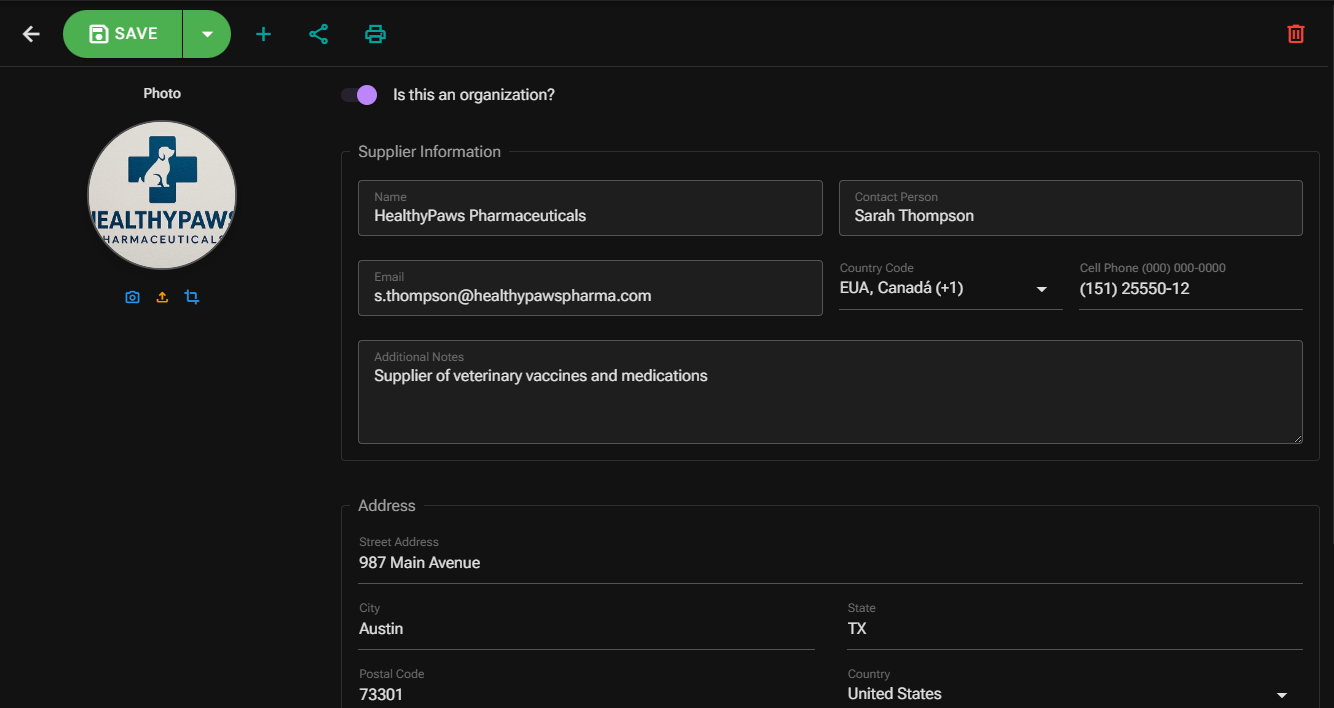Select the Address section label

click(386, 505)
